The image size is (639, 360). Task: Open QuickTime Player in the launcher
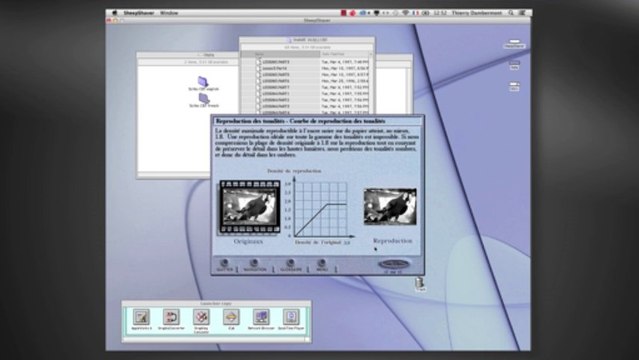[291, 317]
